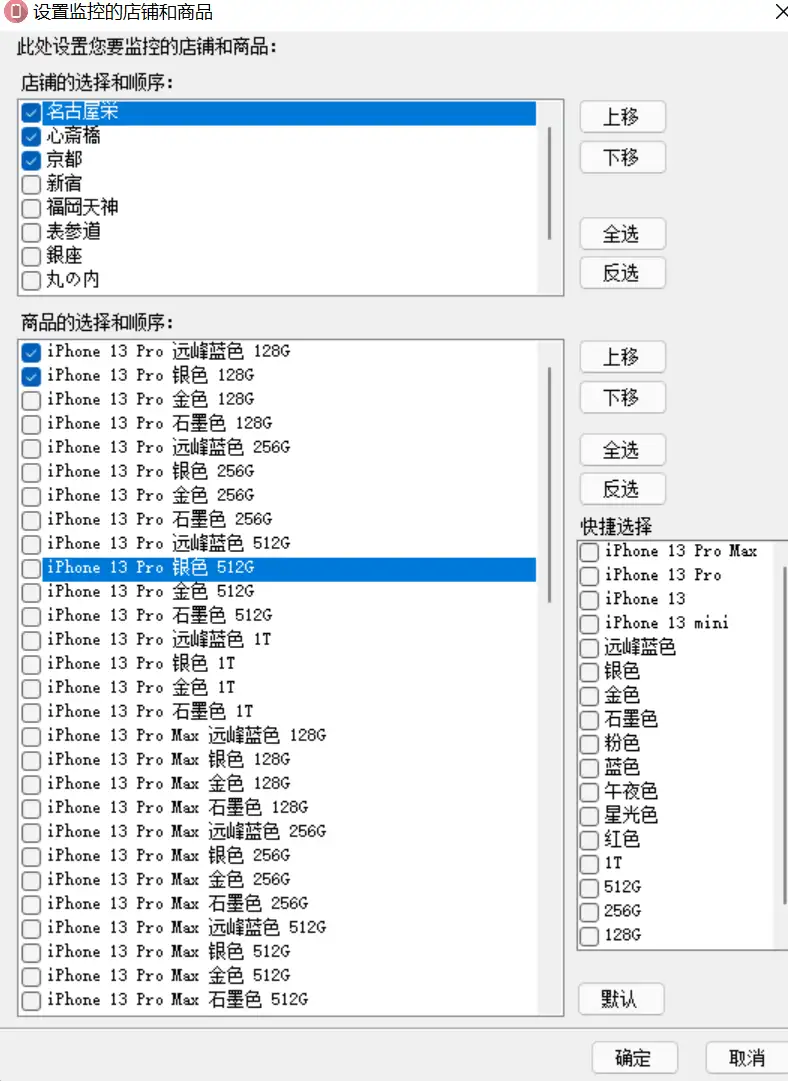Quick-select 512G storage checkbox
Image resolution: width=788 pixels, height=1081 pixels.
[589, 888]
